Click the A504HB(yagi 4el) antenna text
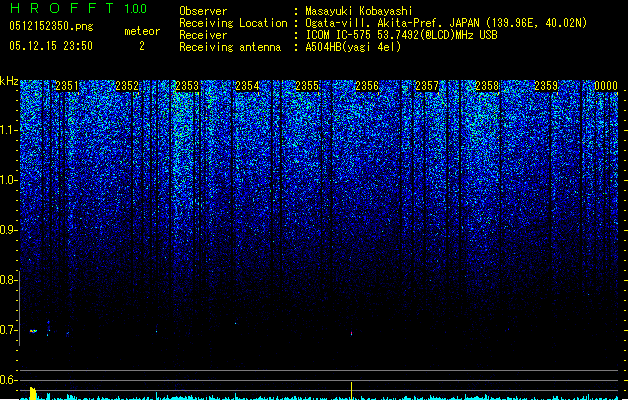Screen dimensions: 629x400 coord(353,47)
